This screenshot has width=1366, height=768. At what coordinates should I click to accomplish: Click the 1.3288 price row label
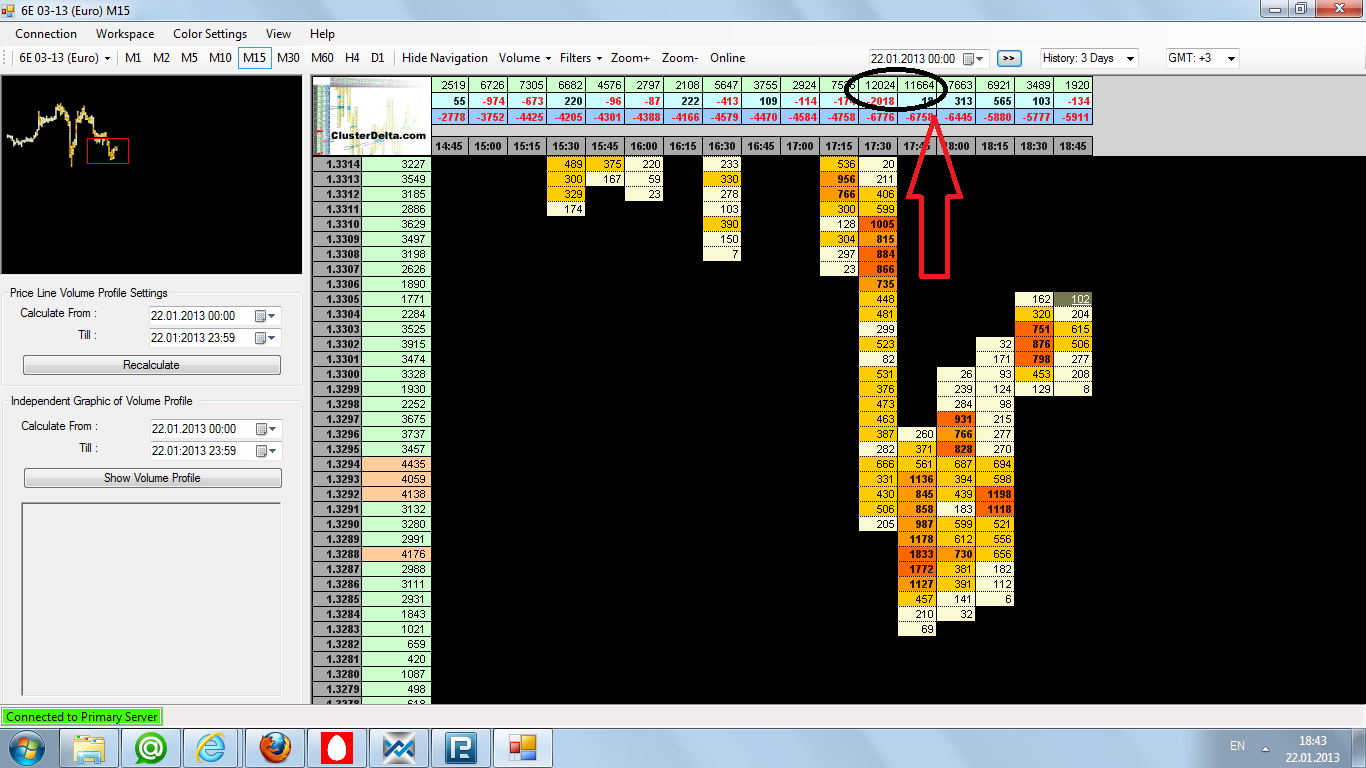pos(337,554)
